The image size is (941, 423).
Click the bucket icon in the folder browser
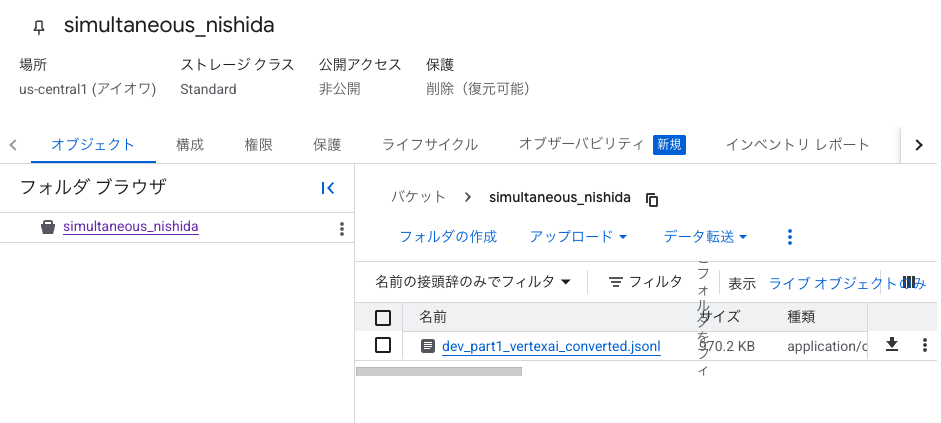[48, 227]
